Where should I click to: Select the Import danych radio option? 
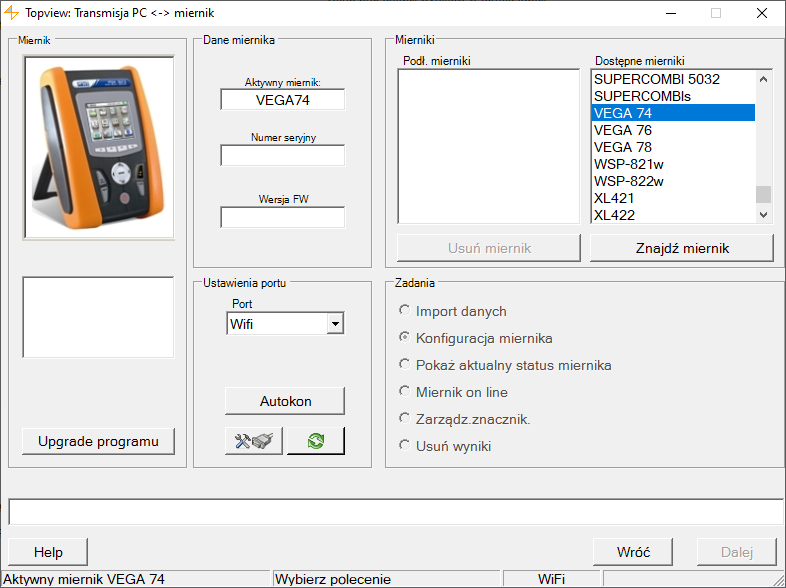[405, 311]
